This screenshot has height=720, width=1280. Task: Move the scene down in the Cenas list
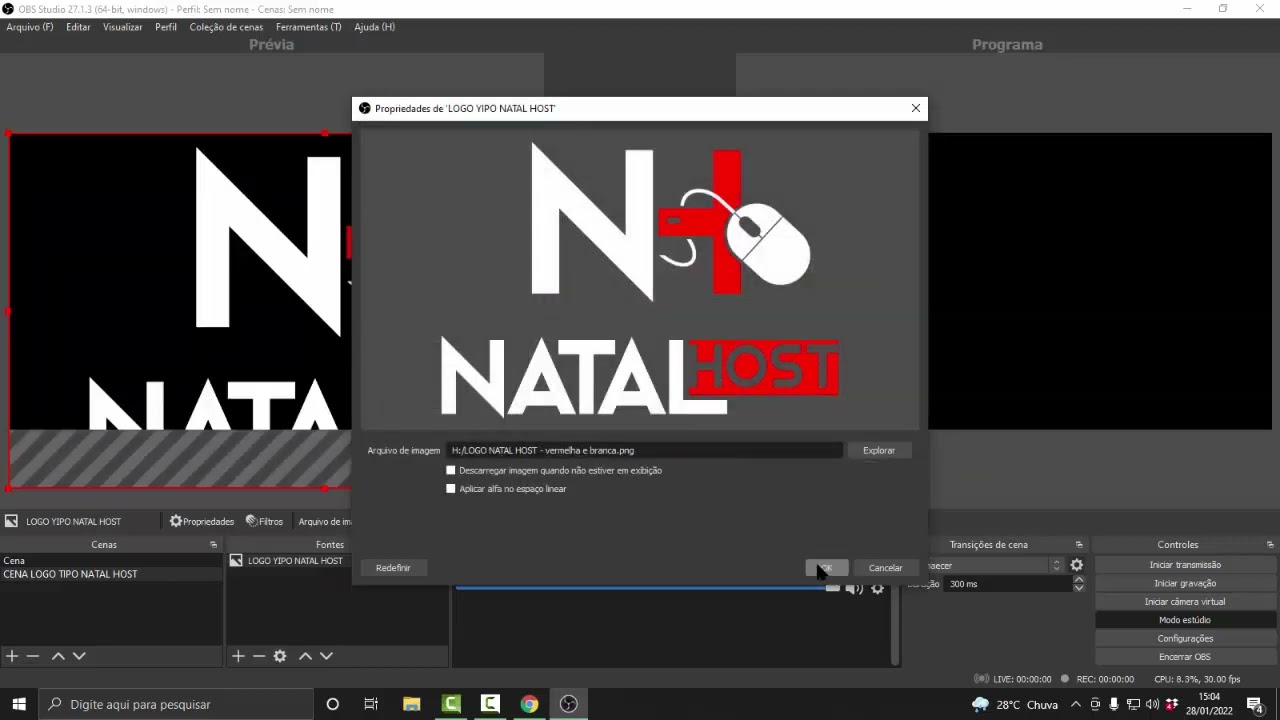[x=79, y=656]
